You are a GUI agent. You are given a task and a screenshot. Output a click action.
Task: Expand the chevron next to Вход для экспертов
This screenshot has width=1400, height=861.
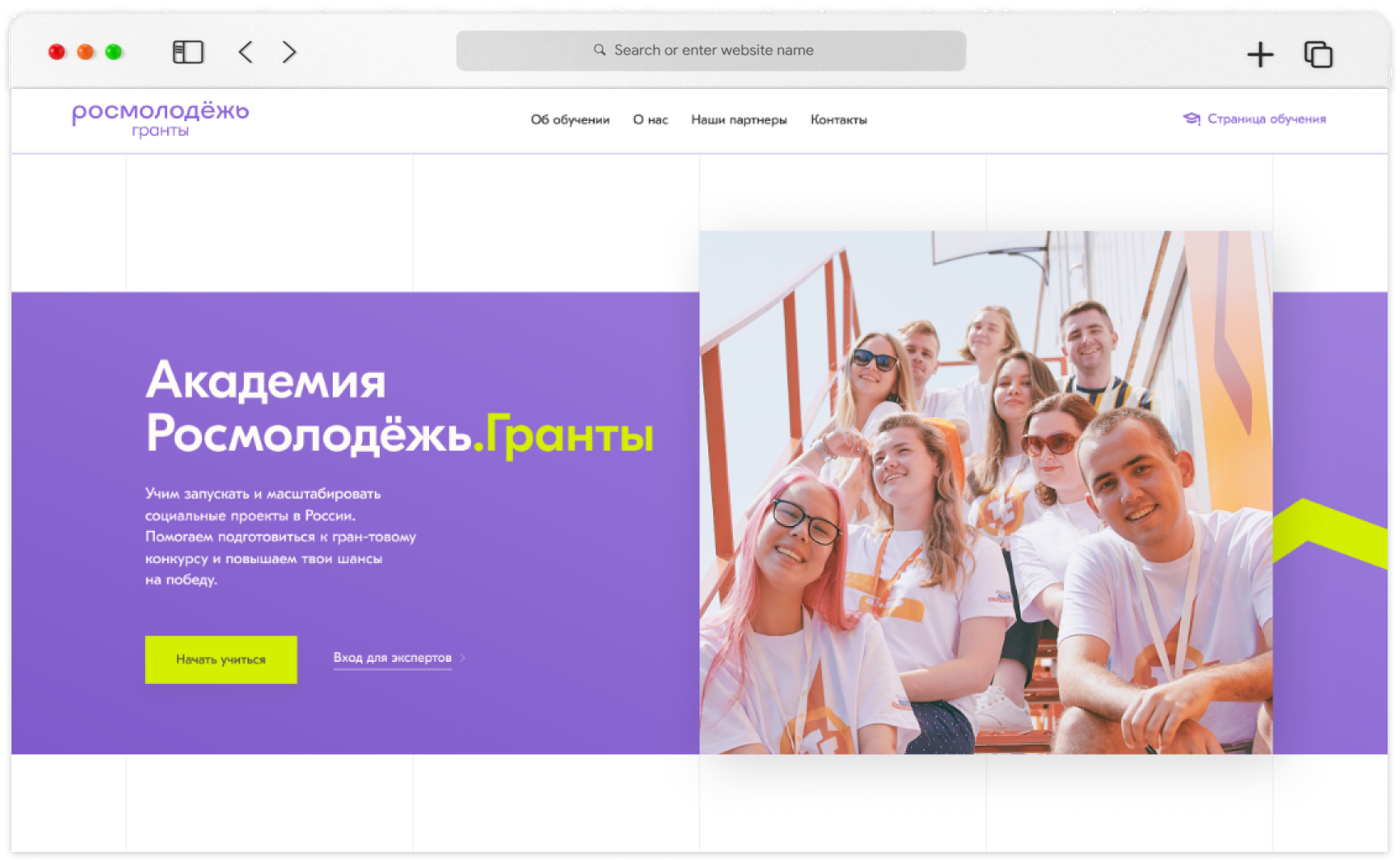click(463, 659)
